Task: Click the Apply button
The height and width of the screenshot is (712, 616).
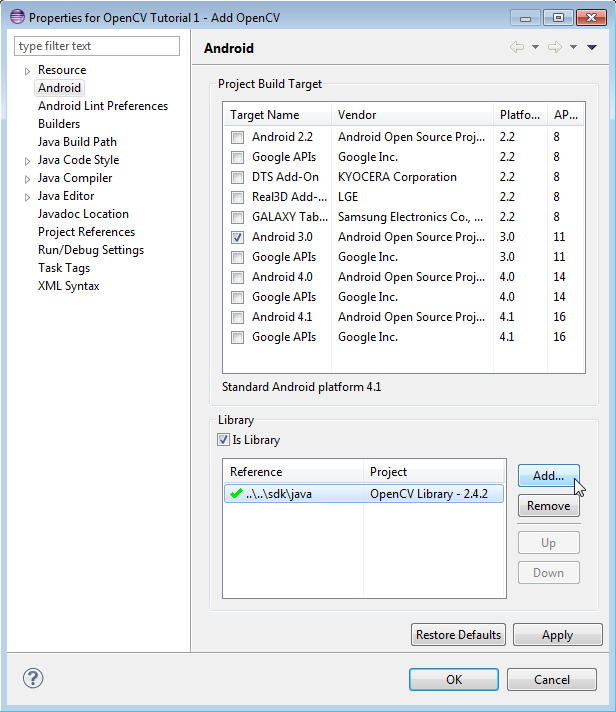Action: coord(557,635)
